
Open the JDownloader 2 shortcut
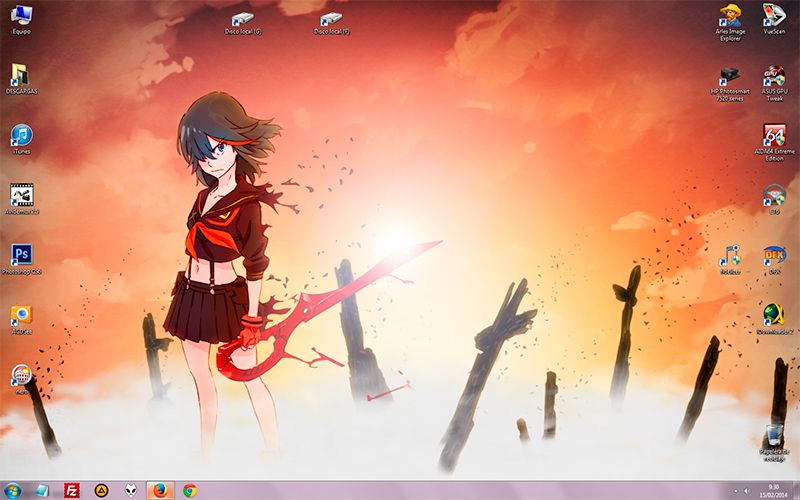774,319
